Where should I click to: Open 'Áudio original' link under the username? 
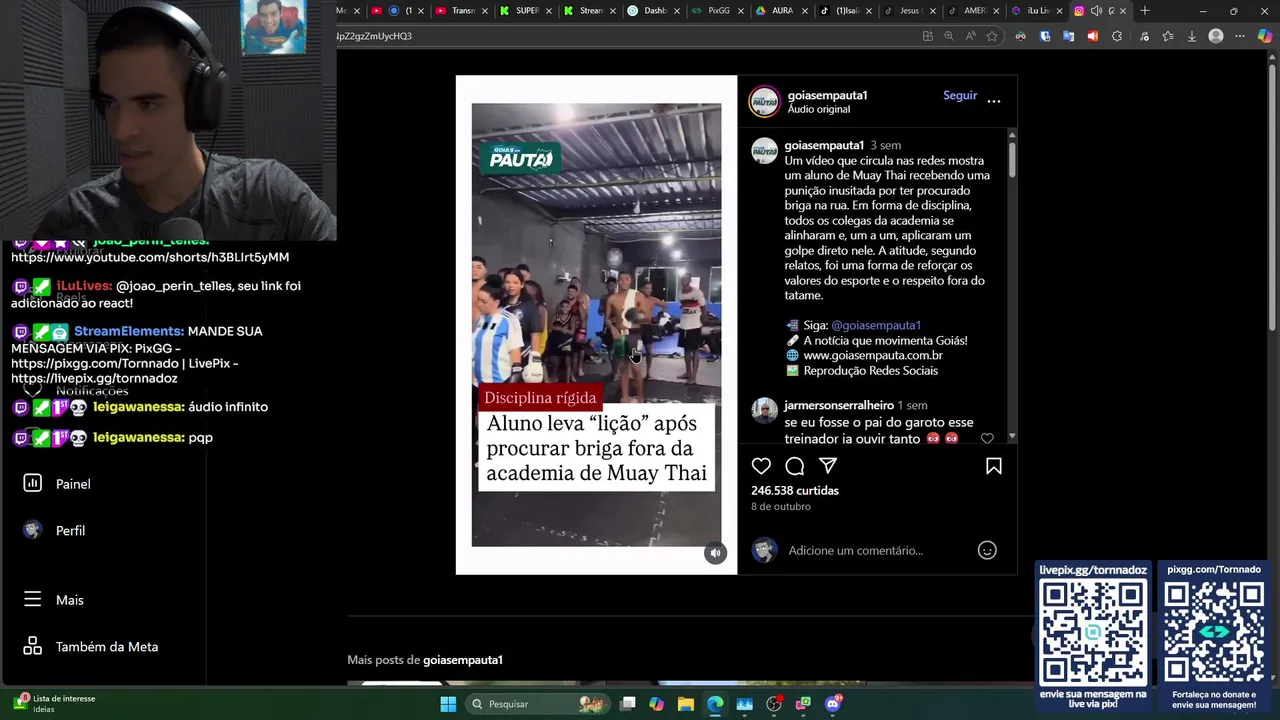819,109
